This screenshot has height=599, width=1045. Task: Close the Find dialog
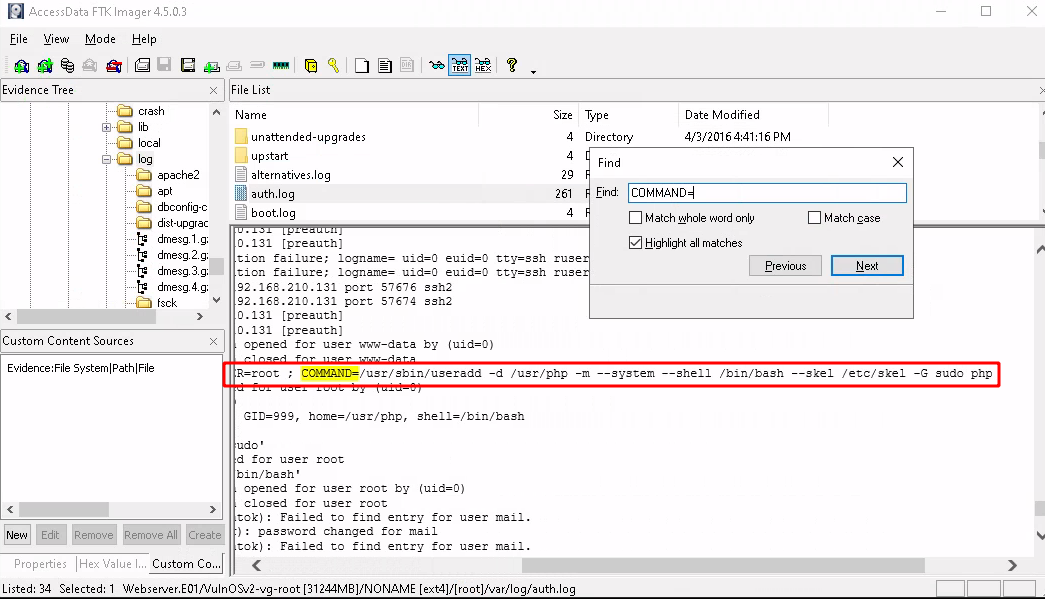pyautogui.click(x=898, y=162)
